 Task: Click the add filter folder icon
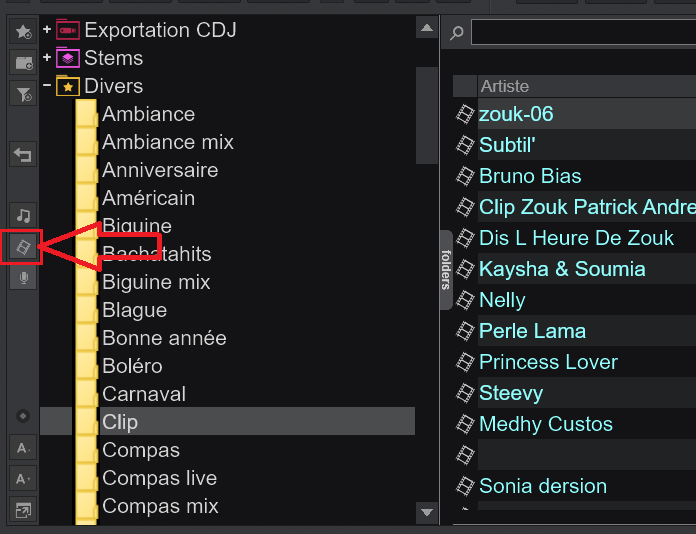pos(23,94)
